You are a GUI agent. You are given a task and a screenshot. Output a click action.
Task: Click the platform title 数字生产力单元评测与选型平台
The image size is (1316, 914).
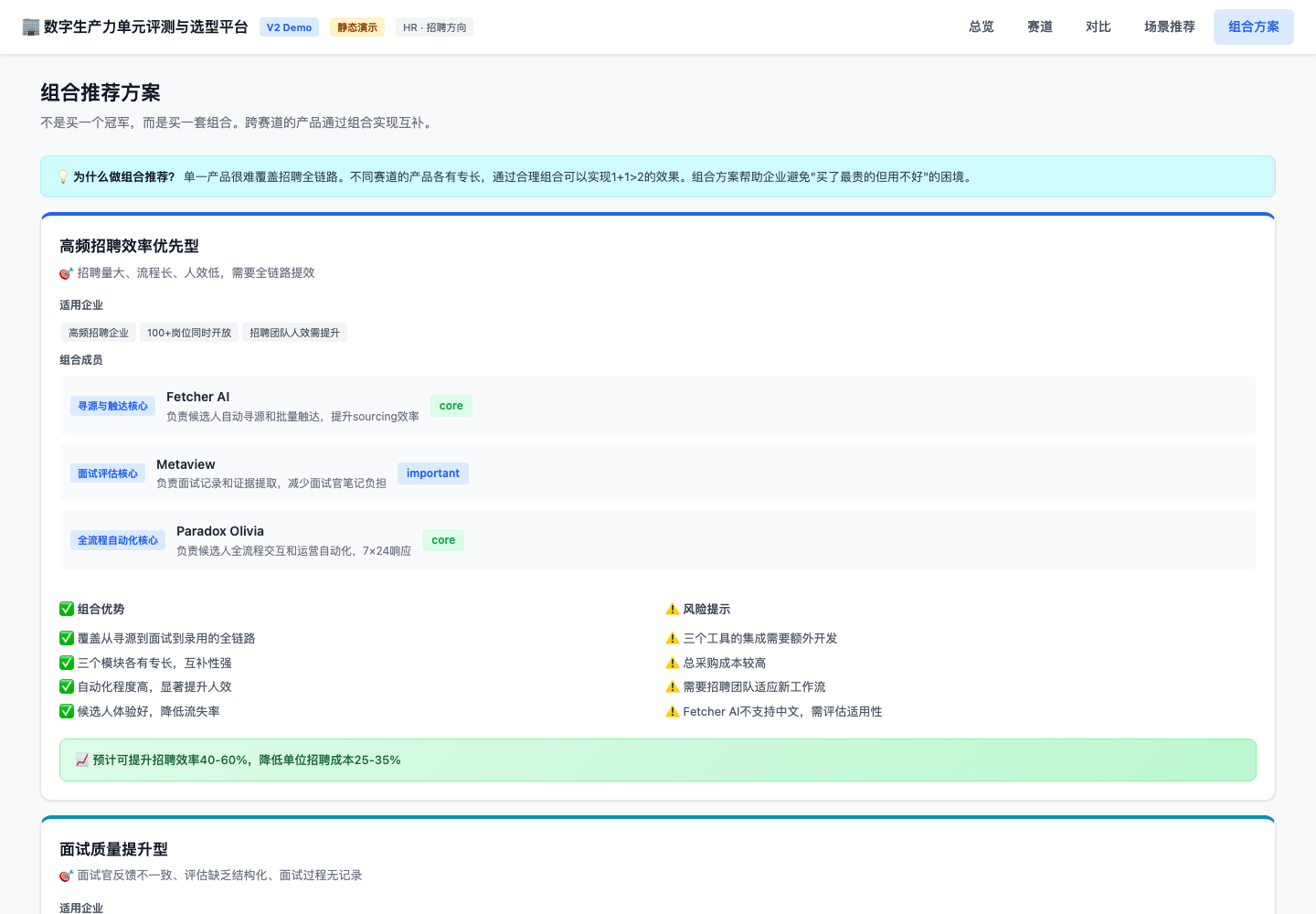pyautogui.click(x=146, y=27)
